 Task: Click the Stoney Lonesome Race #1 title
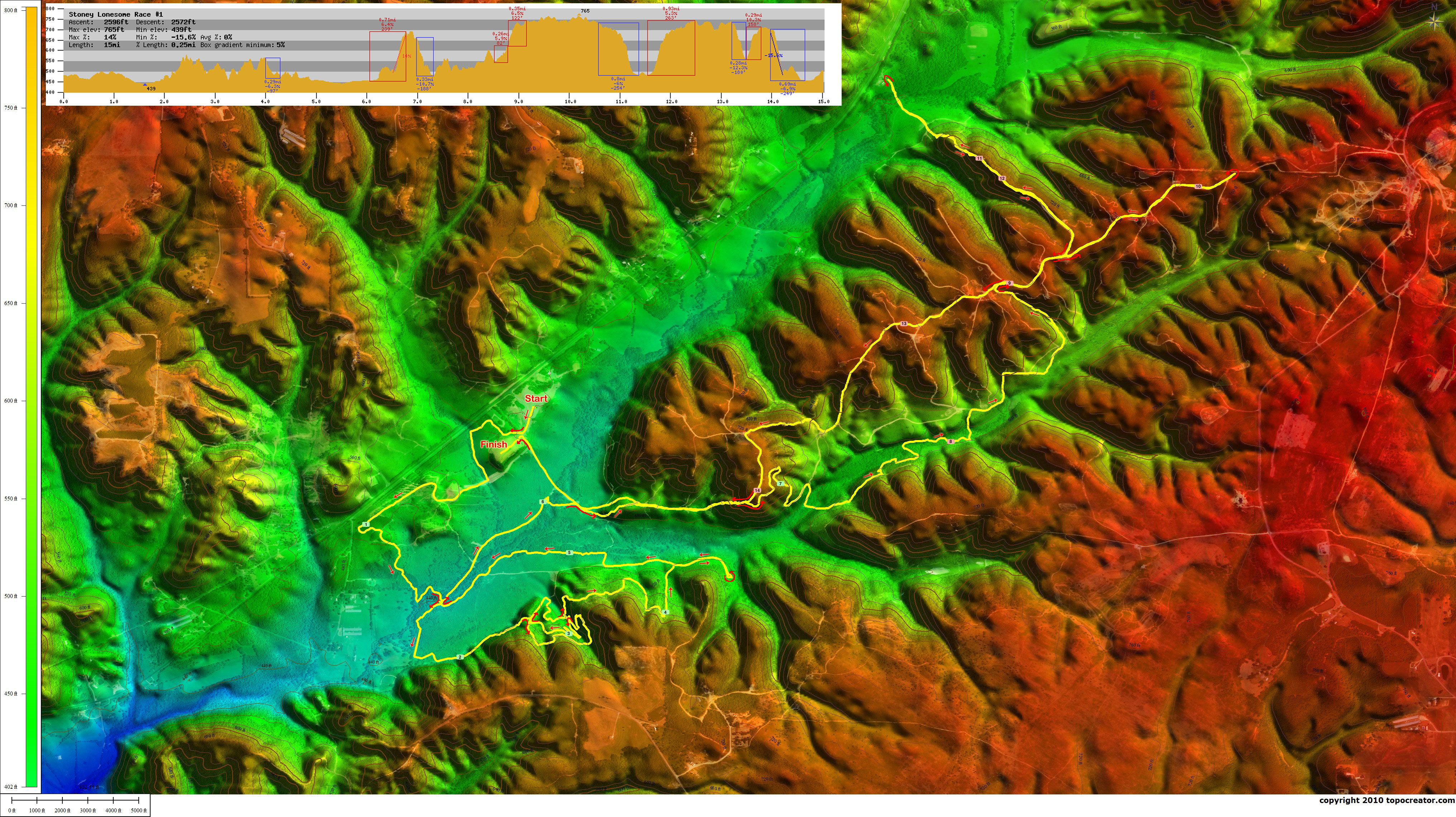tap(115, 14)
